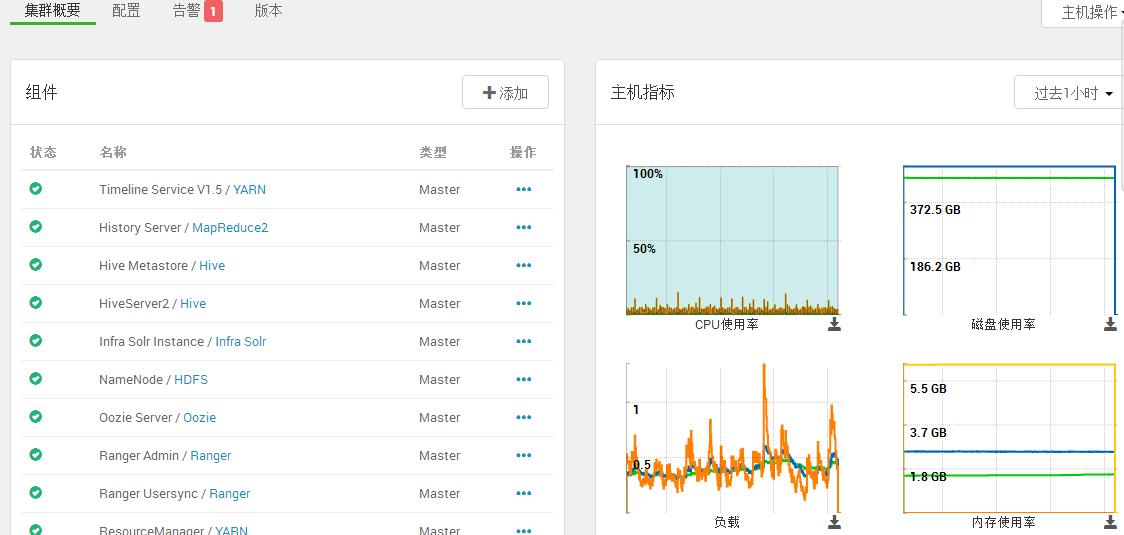Open actions menu for NameNode row
This screenshot has height=535, width=1124.
point(523,379)
